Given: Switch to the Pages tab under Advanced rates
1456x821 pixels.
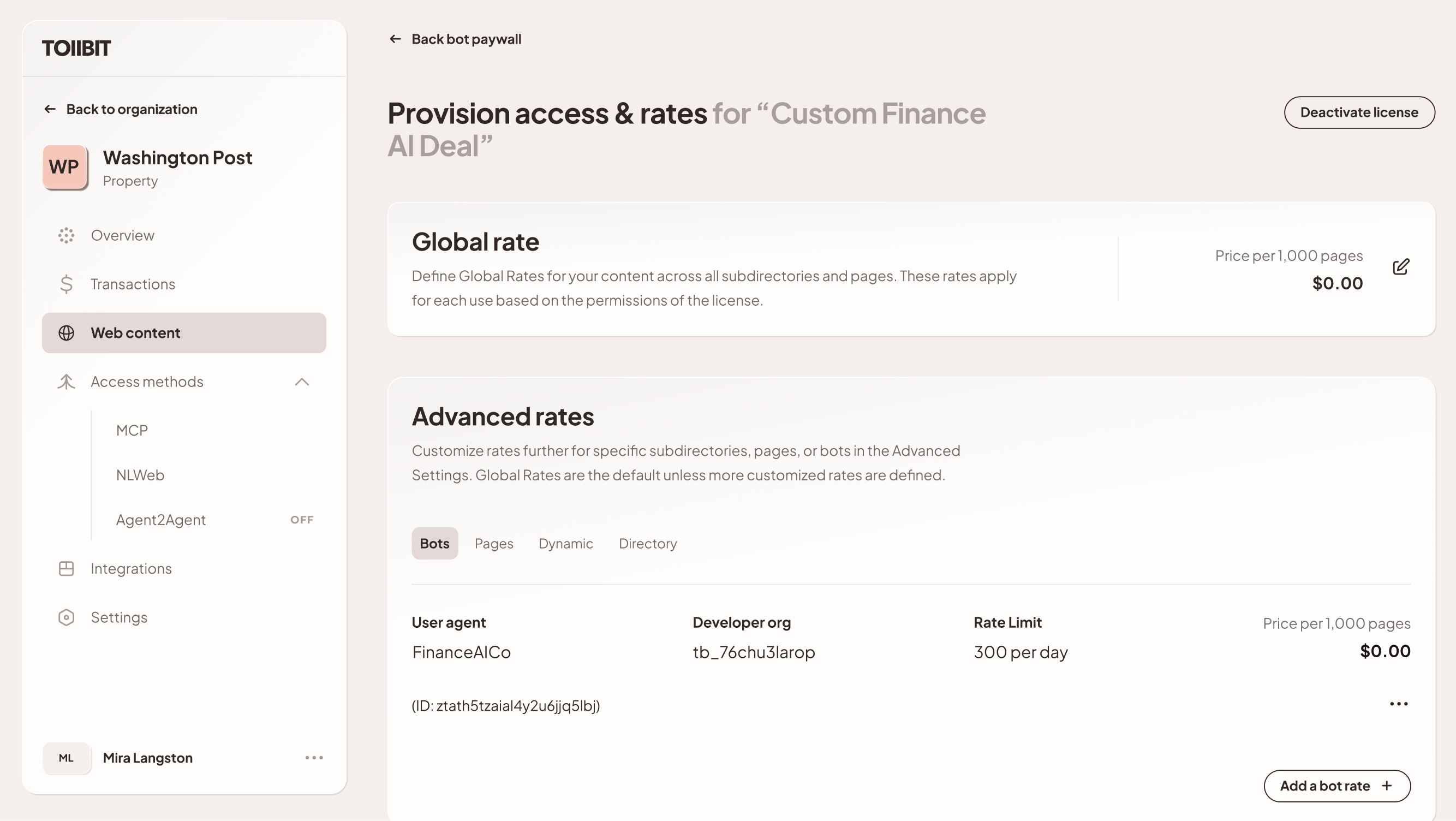Looking at the screenshot, I should (x=493, y=543).
